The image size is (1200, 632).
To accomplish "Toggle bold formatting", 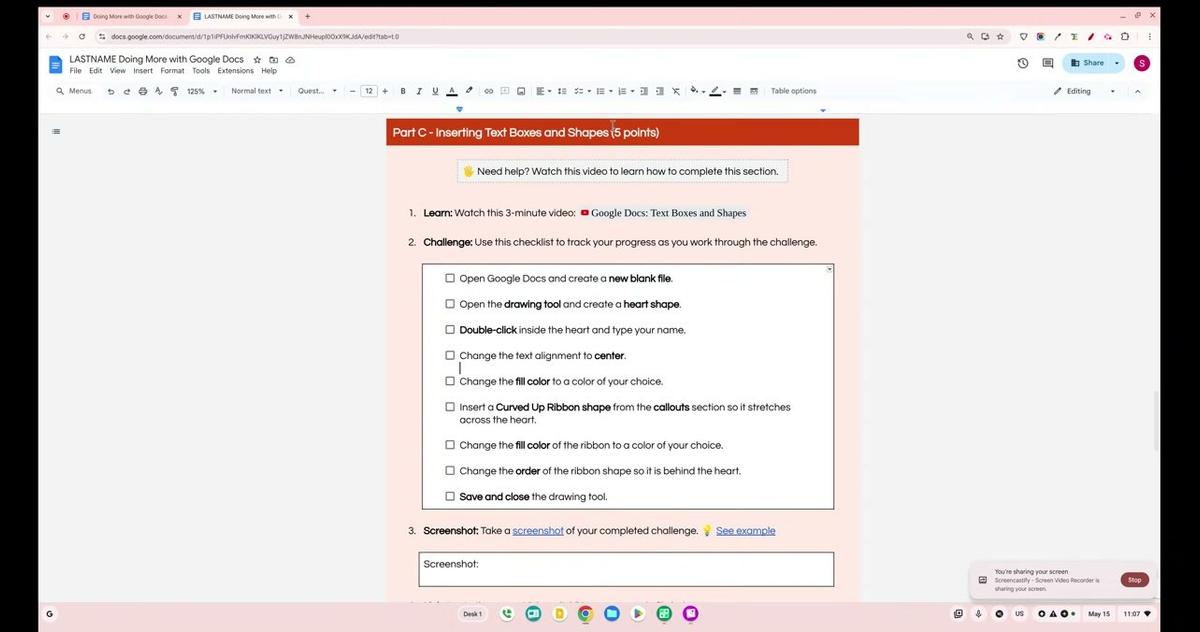I will click(x=403, y=91).
